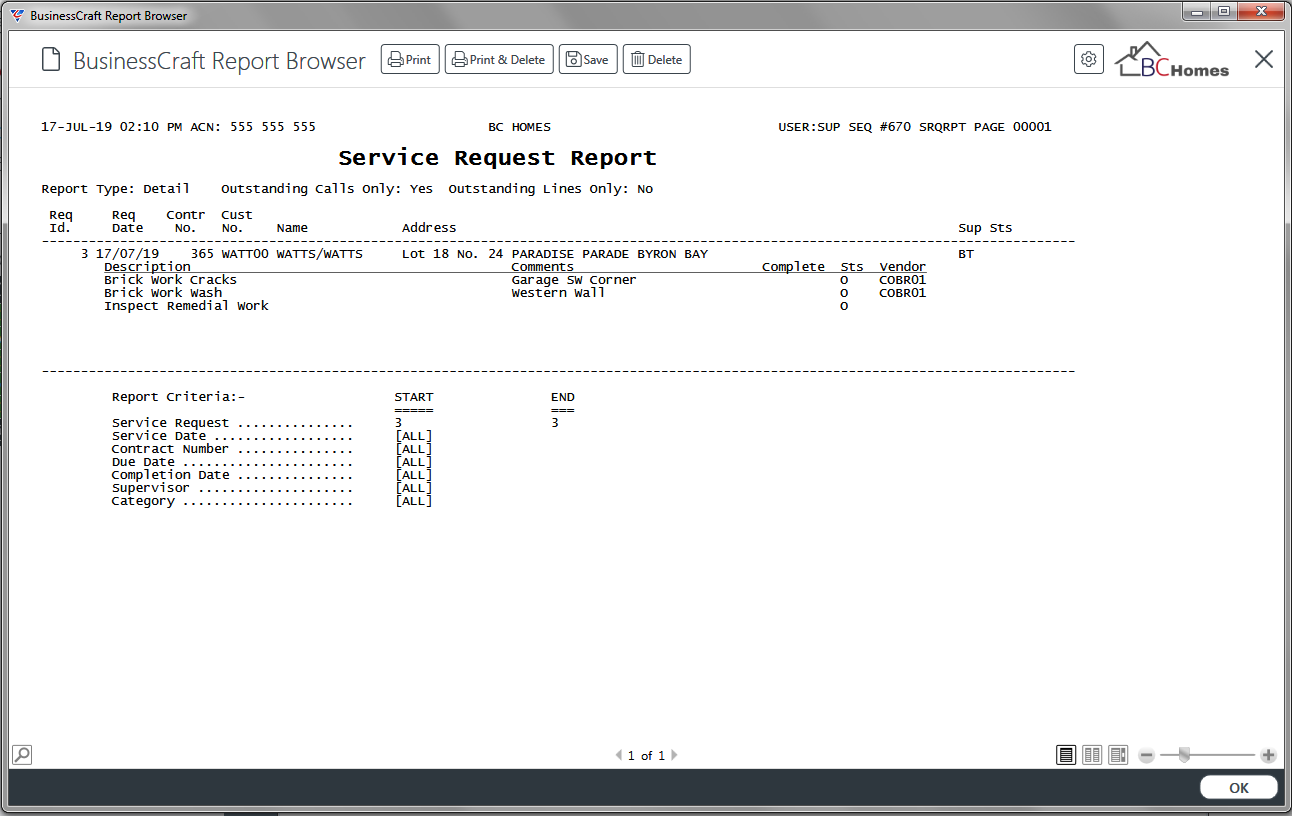This screenshot has width=1292, height=816.
Task: Click the Print button
Action: pyautogui.click(x=410, y=60)
